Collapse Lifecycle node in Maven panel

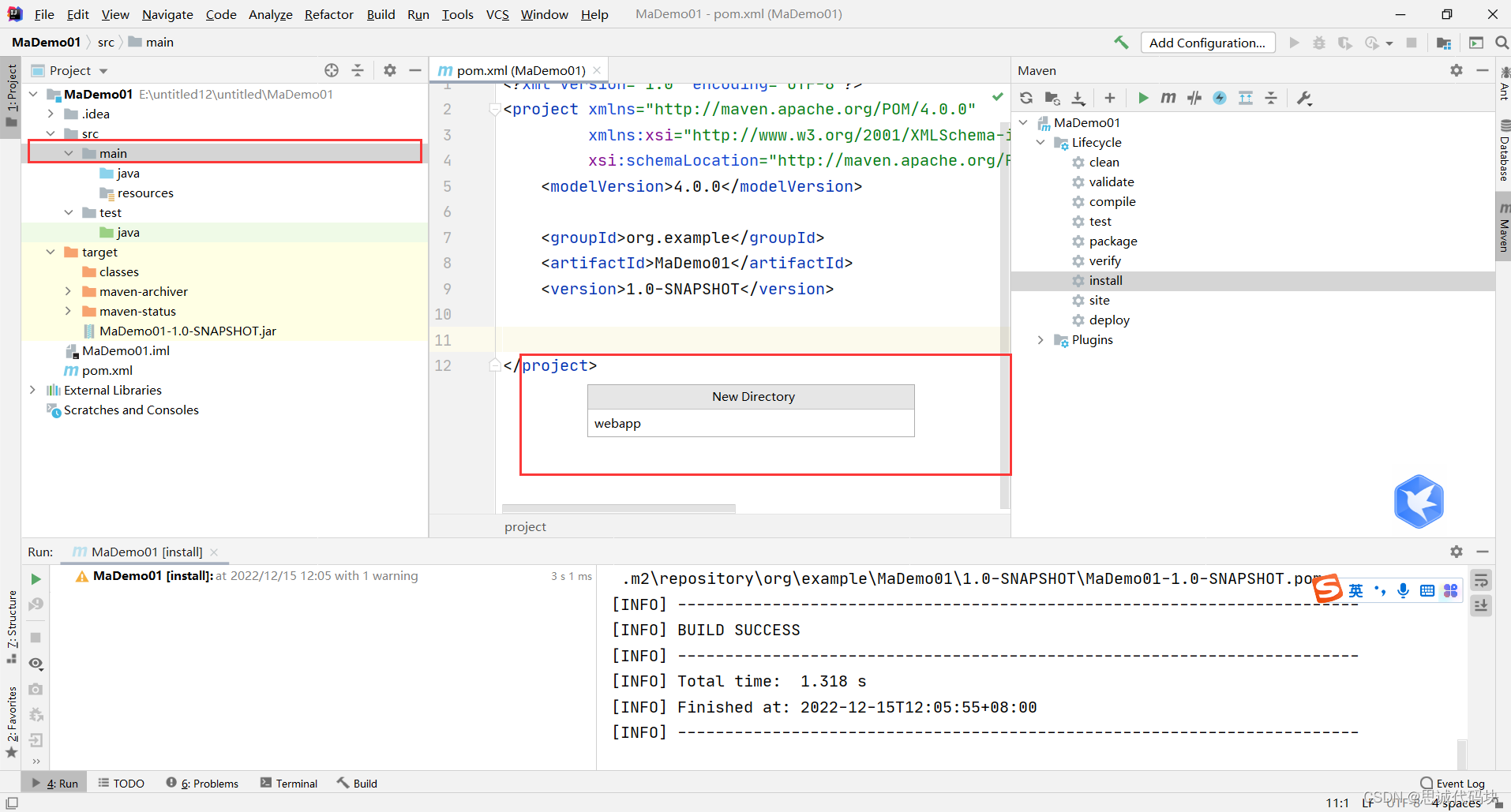point(1040,142)
